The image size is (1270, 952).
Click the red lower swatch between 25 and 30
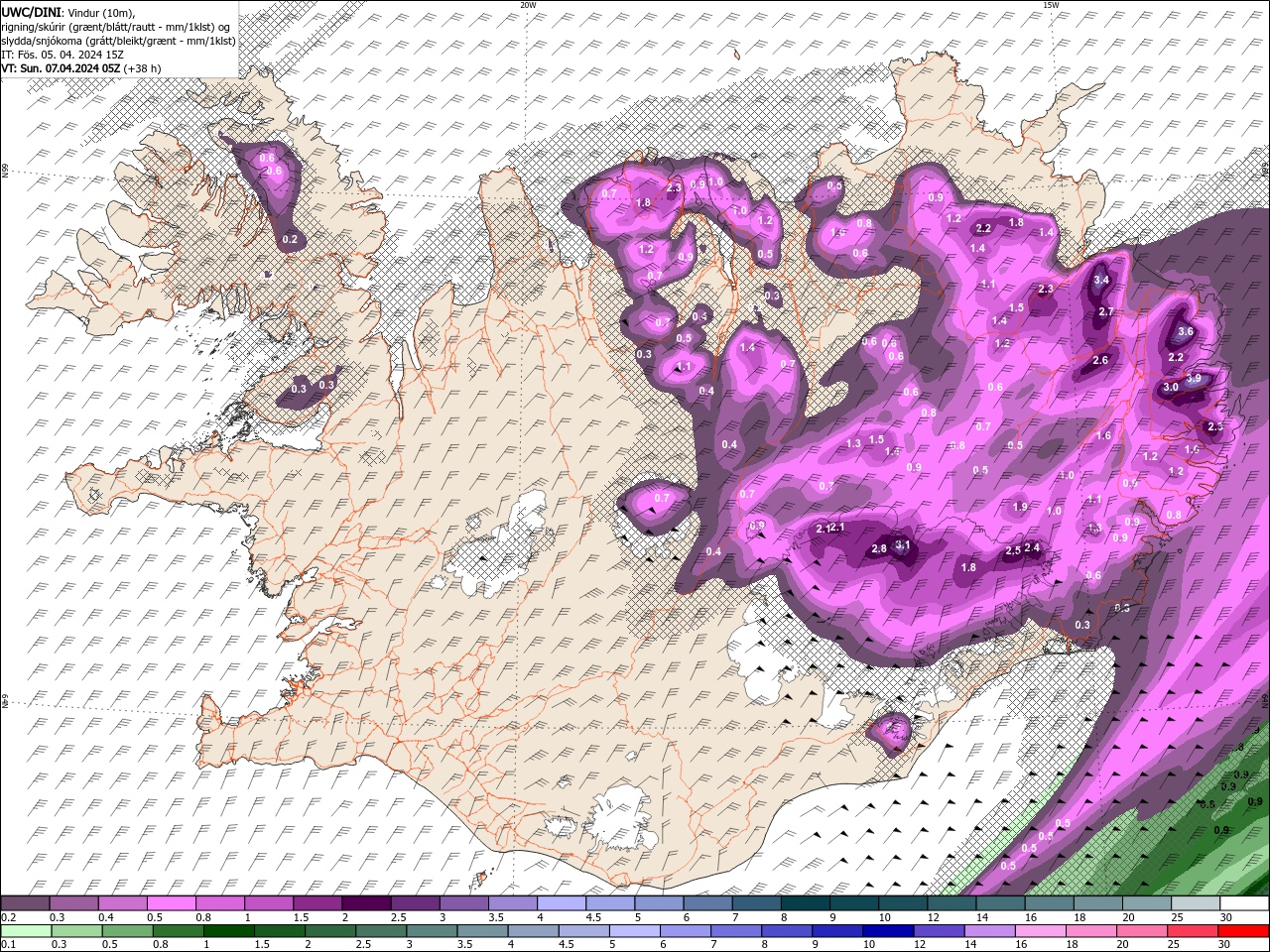pos(1193,931)
